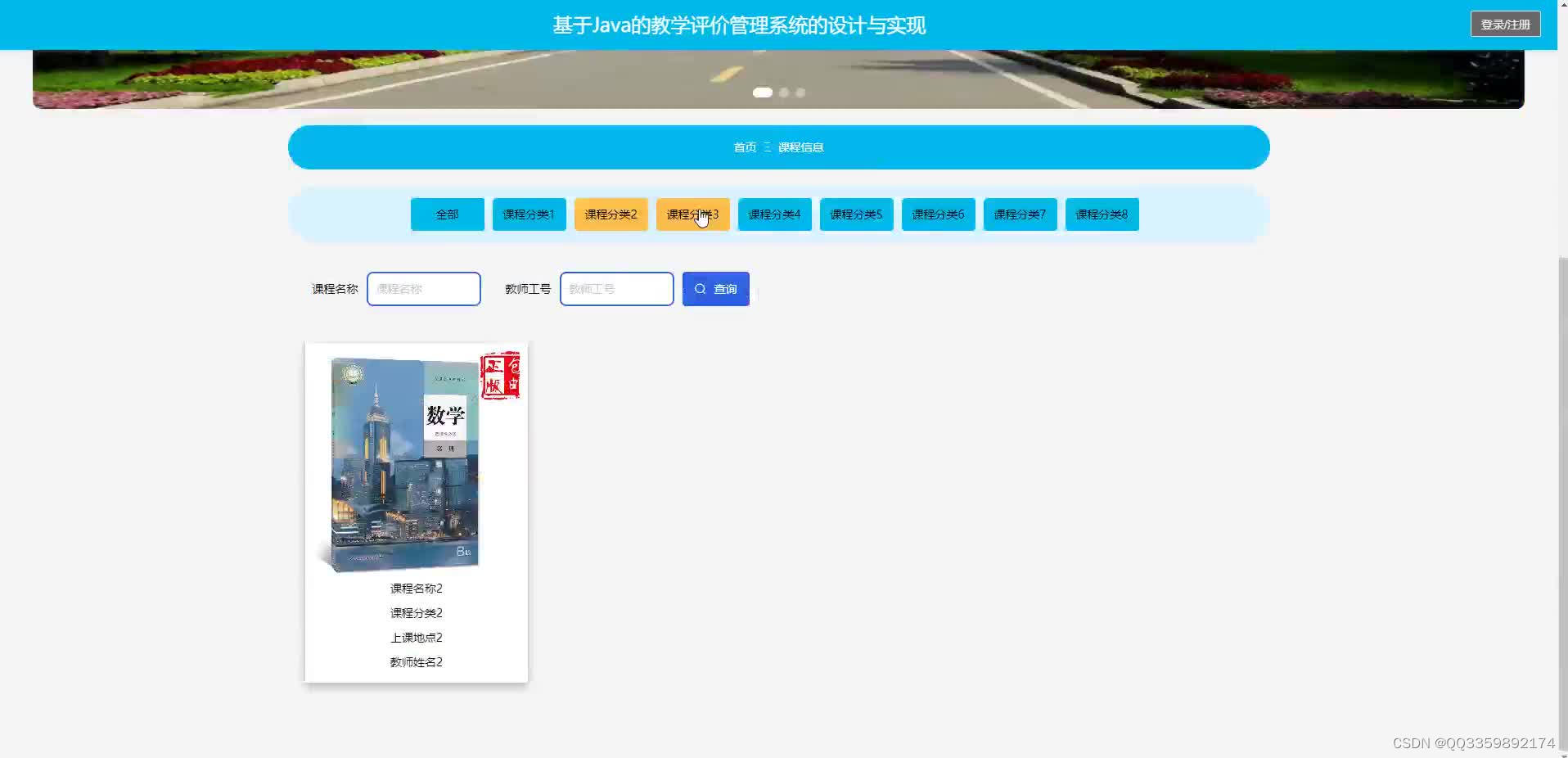The height and width of the screenshot is (758, 1568).
Task: Click the 上课地点2 card text
Action: [416, 638]
